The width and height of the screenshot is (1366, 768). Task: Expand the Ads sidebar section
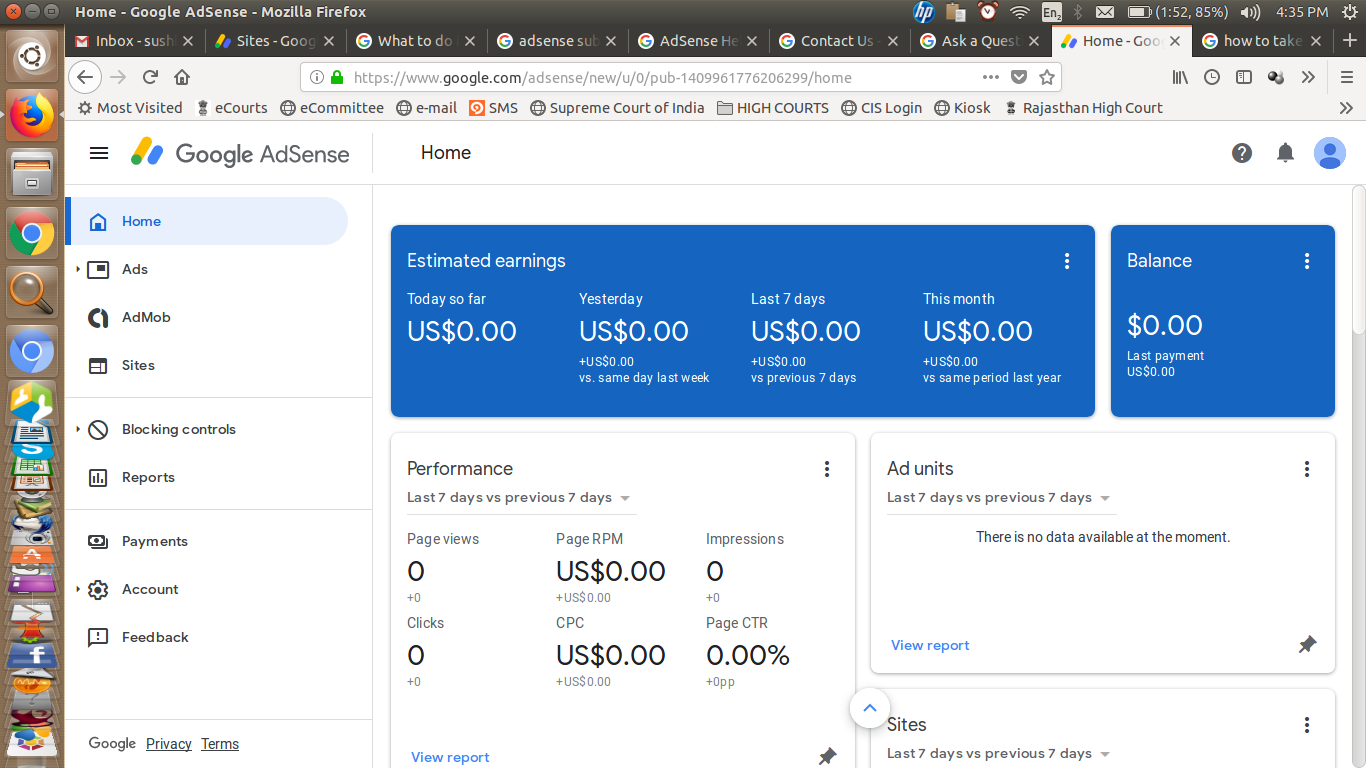[78, 269]
